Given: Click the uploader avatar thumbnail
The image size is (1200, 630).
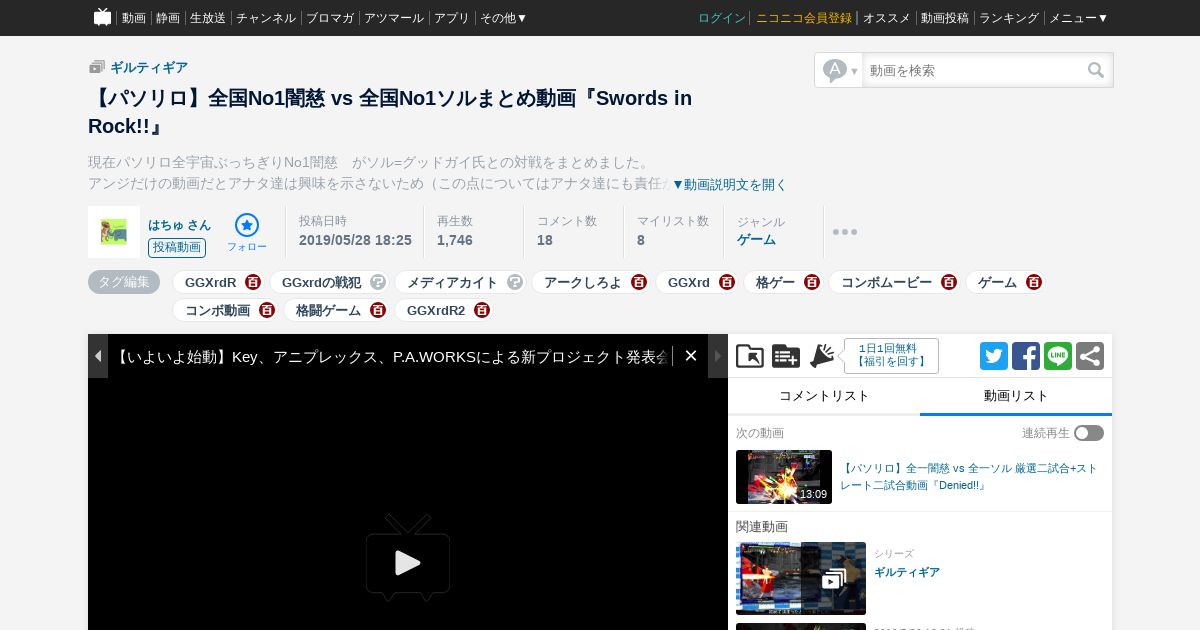Looking at the screenshot, I should 114,232.
